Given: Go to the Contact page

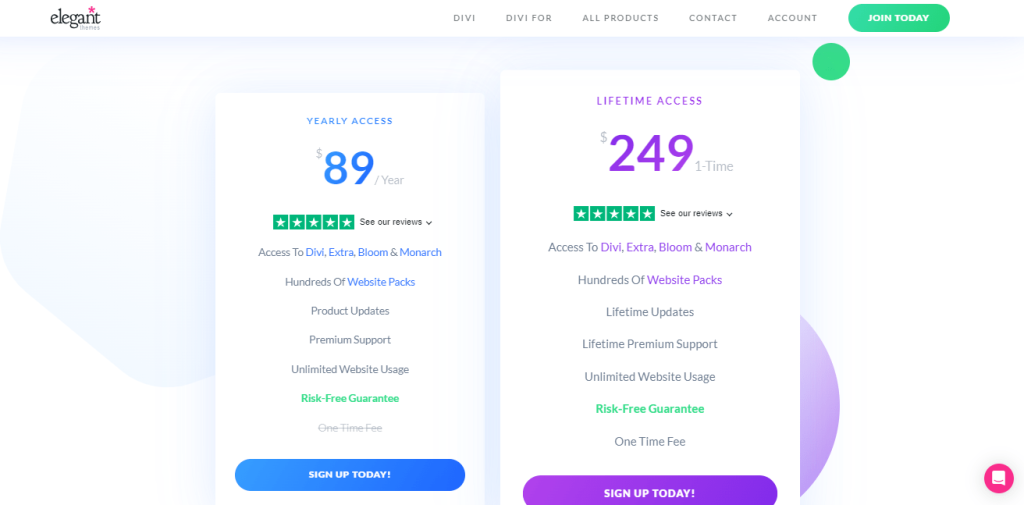Looking at the screenshot, I should [713, 18].
